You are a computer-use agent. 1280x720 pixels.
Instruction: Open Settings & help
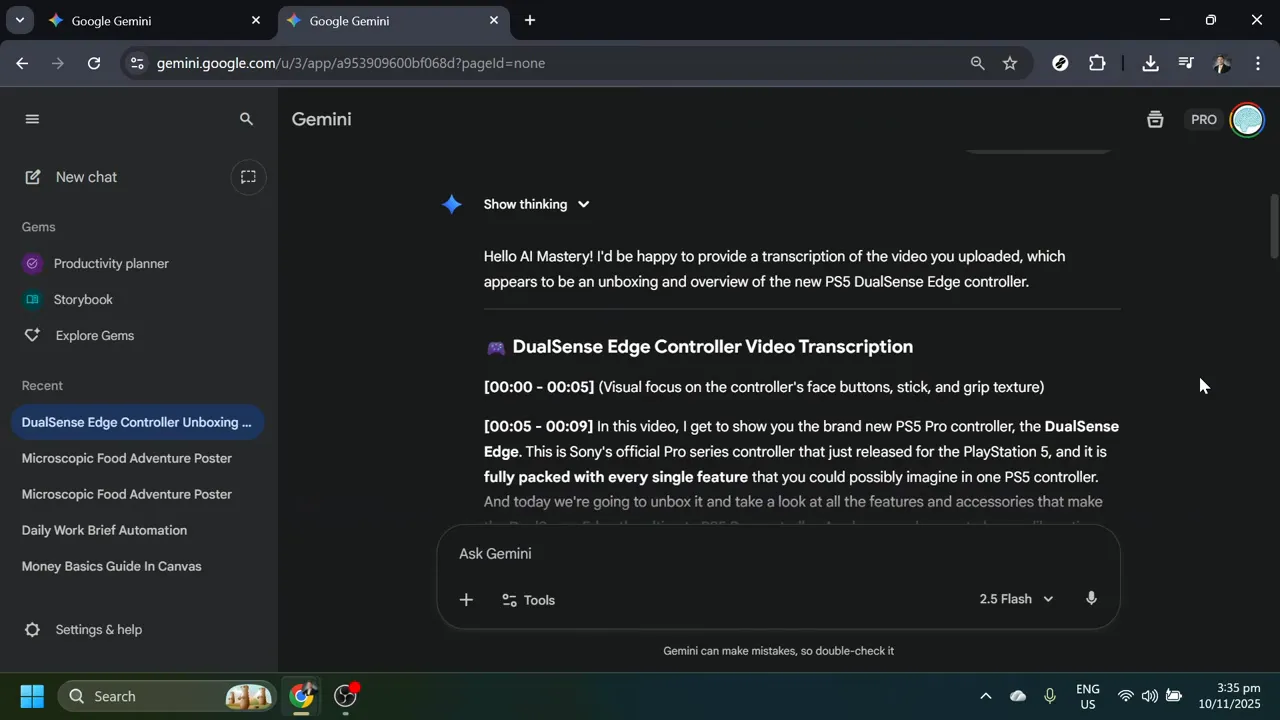pyautogui.click(x=85, y=630)
